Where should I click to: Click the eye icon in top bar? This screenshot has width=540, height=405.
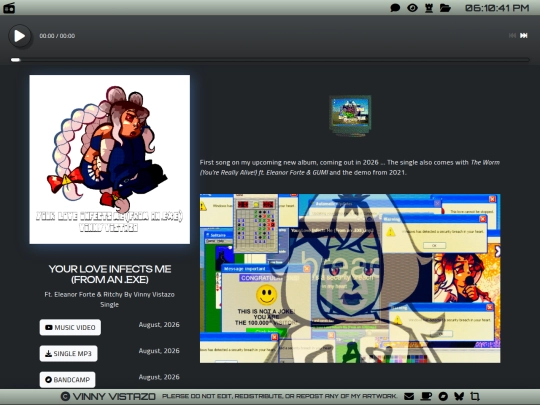click(x=412, y=8)
